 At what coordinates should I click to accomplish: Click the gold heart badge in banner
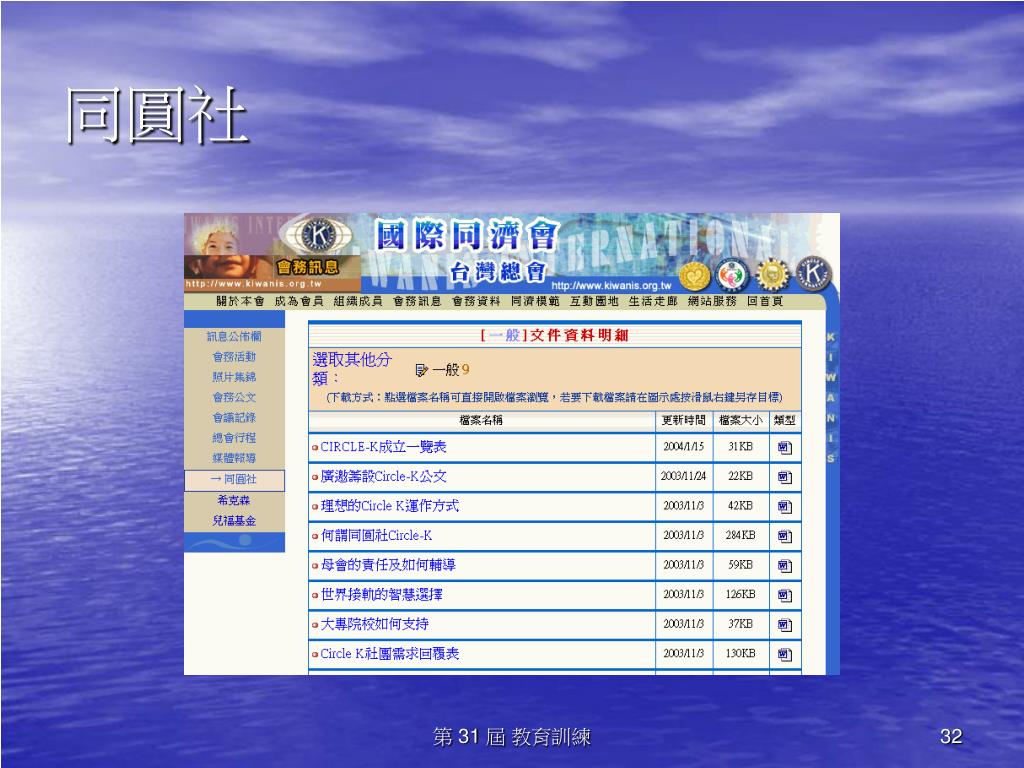tap(694, 276)
